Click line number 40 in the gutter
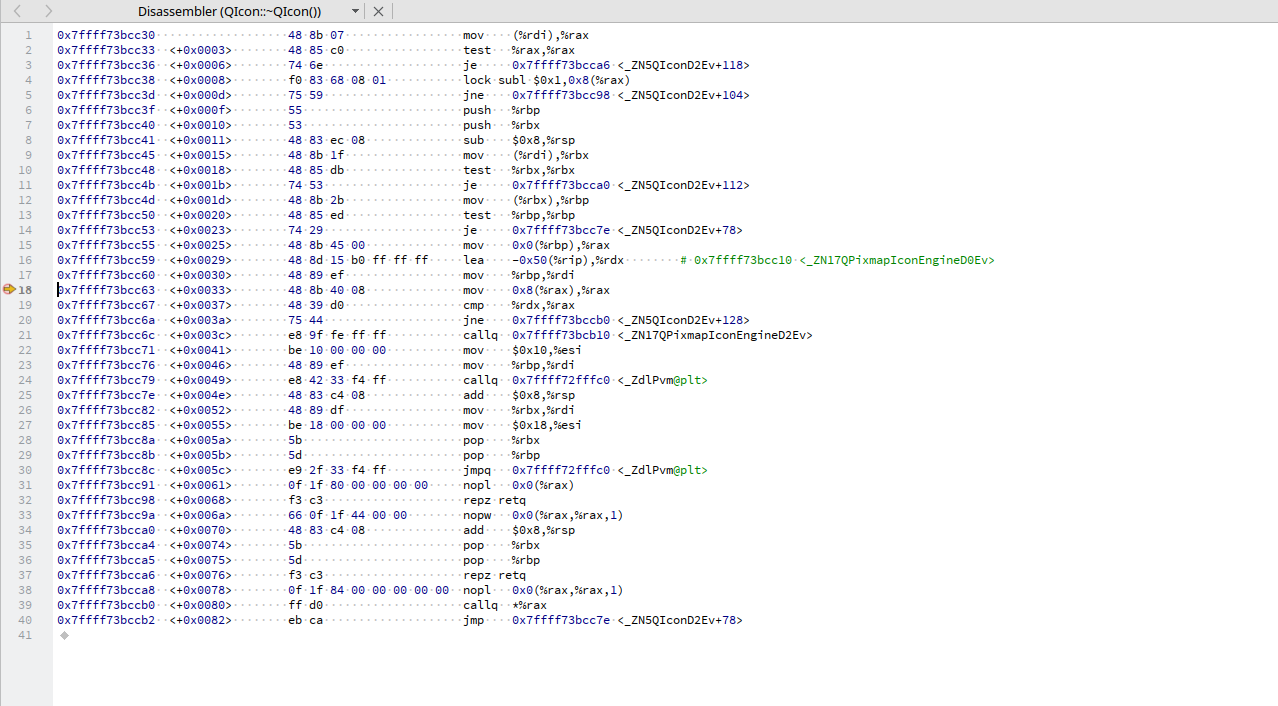The width and height of the screenshot is (1278, 706). pos(26,620)
